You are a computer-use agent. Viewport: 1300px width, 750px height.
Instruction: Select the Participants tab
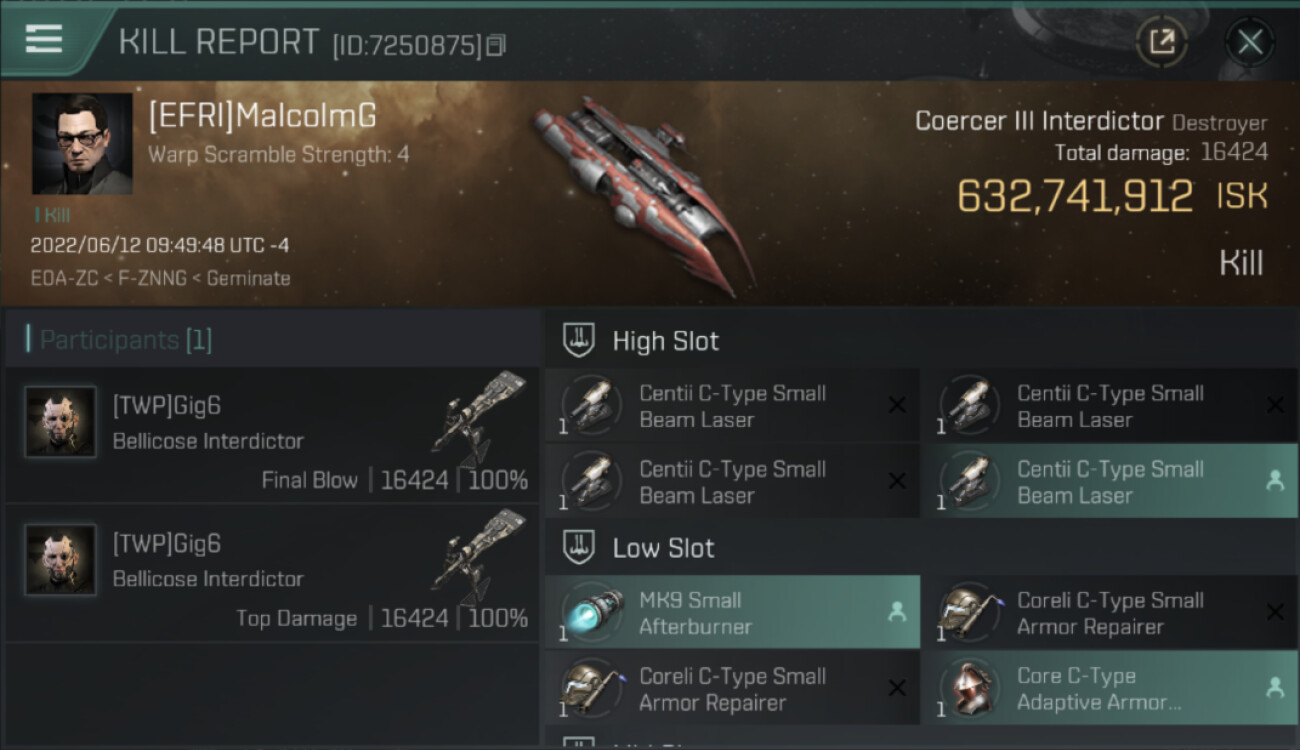tap(125, 340)
